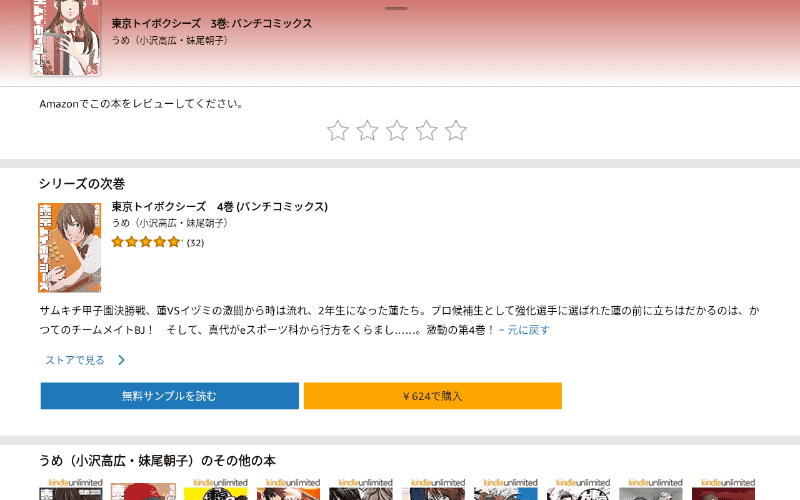Open the volume 3 cover thumbnail
The height and width of the screenshot is (500, 800).
point(66,37)
